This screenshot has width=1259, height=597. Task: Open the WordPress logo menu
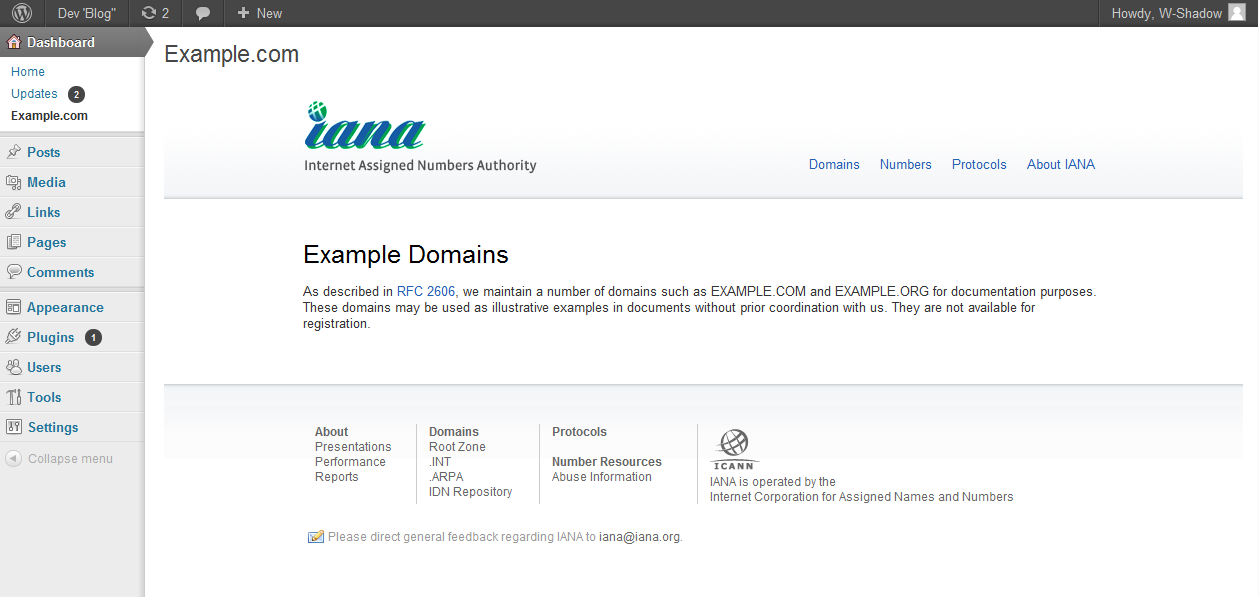click(22, 13)
